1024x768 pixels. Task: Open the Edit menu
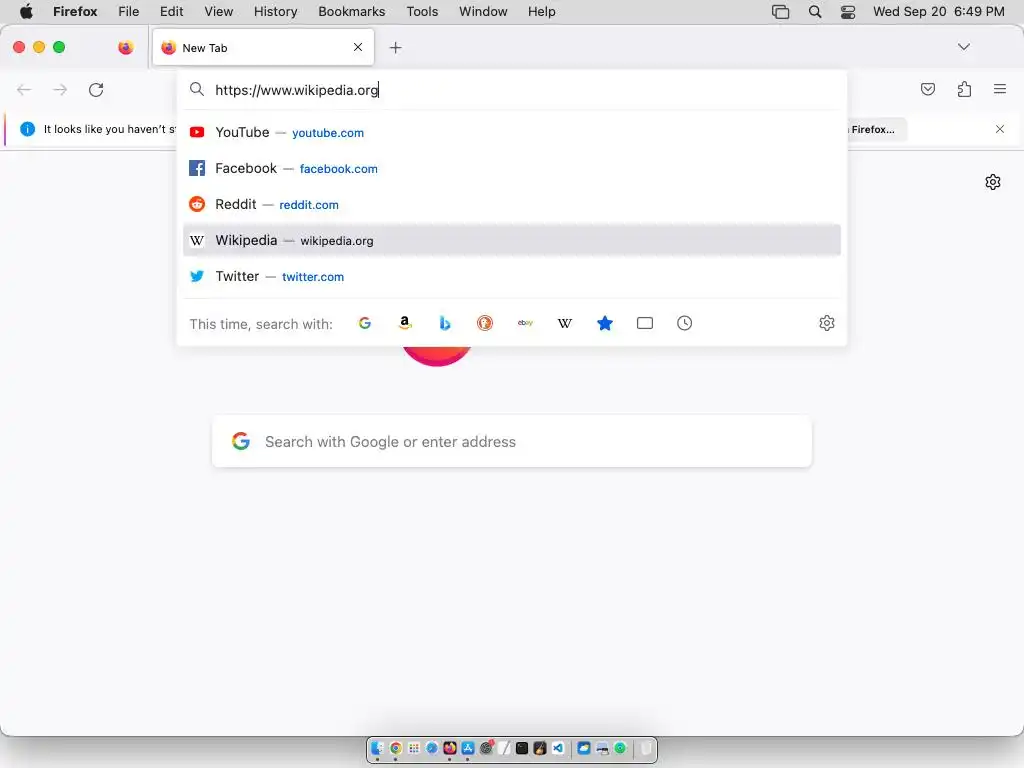coord(172,12)
